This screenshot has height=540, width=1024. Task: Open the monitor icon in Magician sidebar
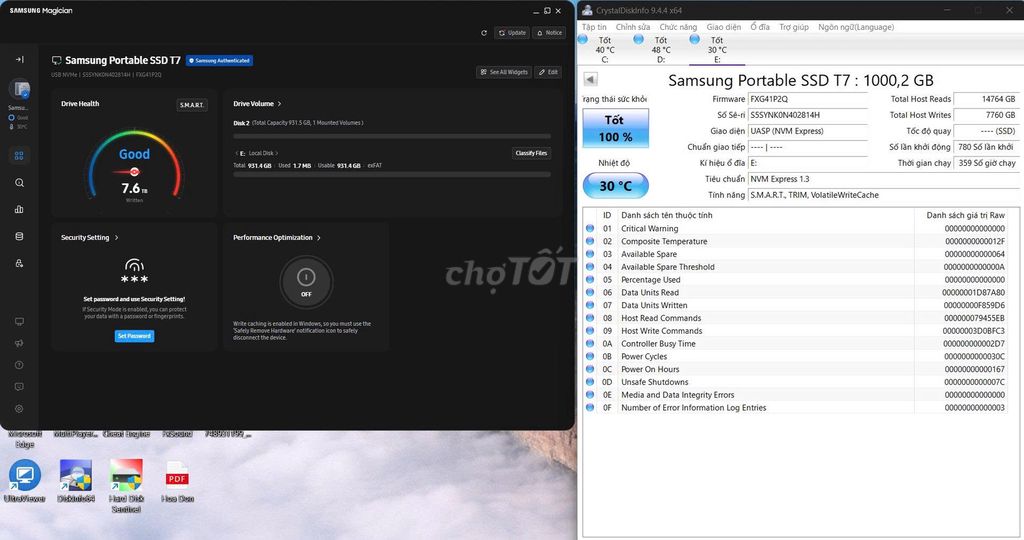(x=19, y=321)
